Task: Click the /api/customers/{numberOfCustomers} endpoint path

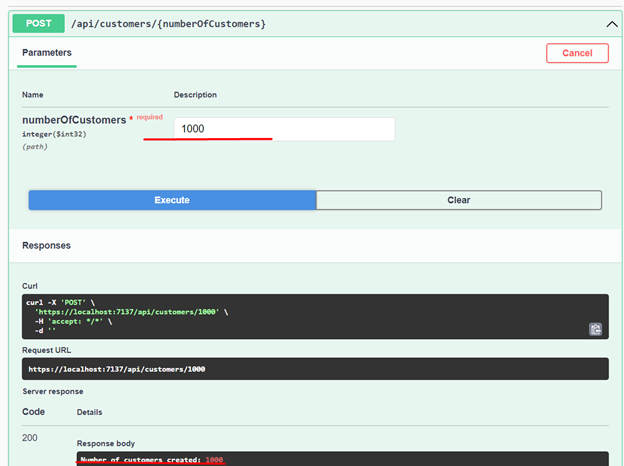Action: [x=168, y=23]
